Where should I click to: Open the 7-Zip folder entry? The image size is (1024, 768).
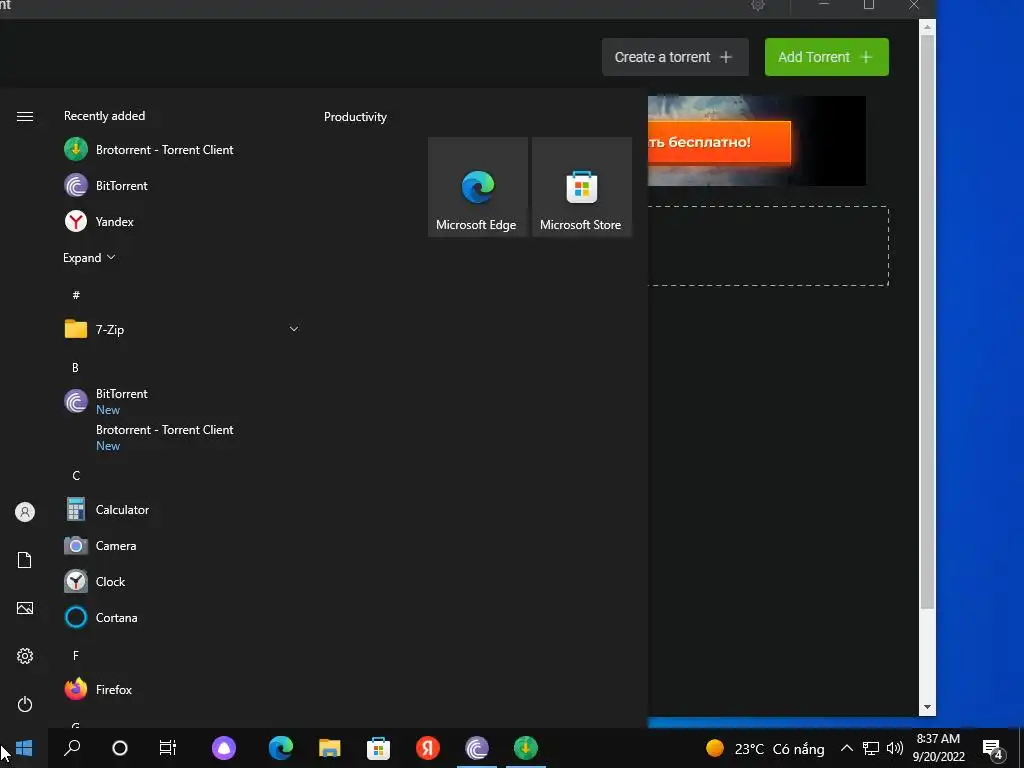click(182, 329)
